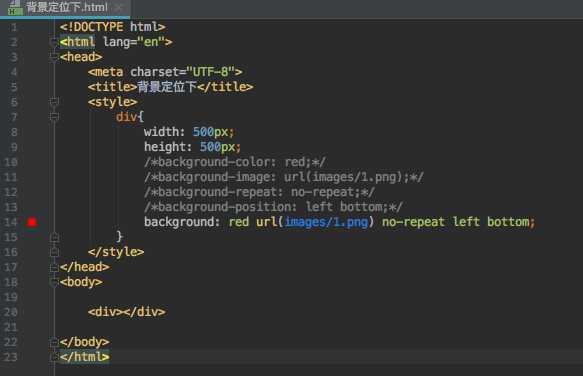Click the 'red' value in background shorthand

coord(239,222)
